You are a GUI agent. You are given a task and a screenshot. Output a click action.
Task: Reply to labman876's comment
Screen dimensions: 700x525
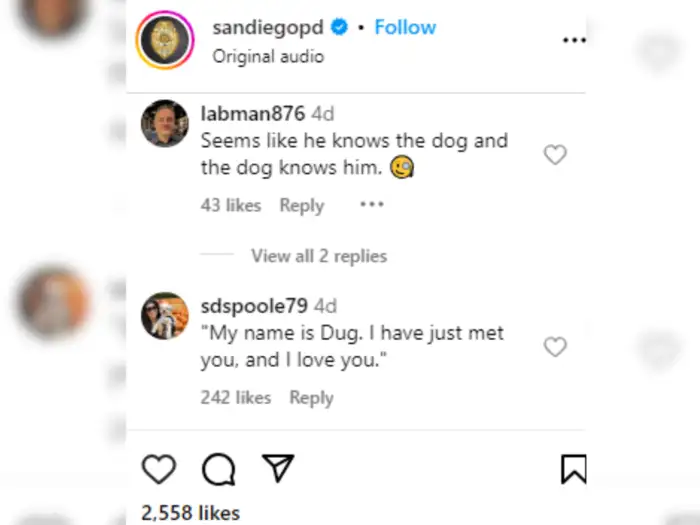tap(302, 205)
